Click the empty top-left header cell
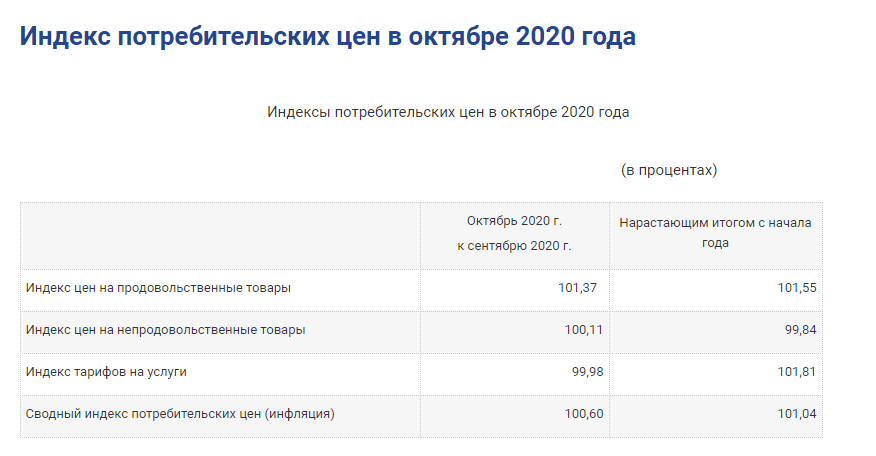 pos(221,236)
